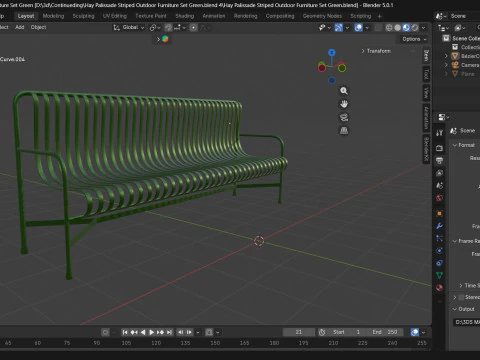The width and height of the screenshot is (480, 360).
Task: Toggle viewport overlays button
Action: click(359, 28)
